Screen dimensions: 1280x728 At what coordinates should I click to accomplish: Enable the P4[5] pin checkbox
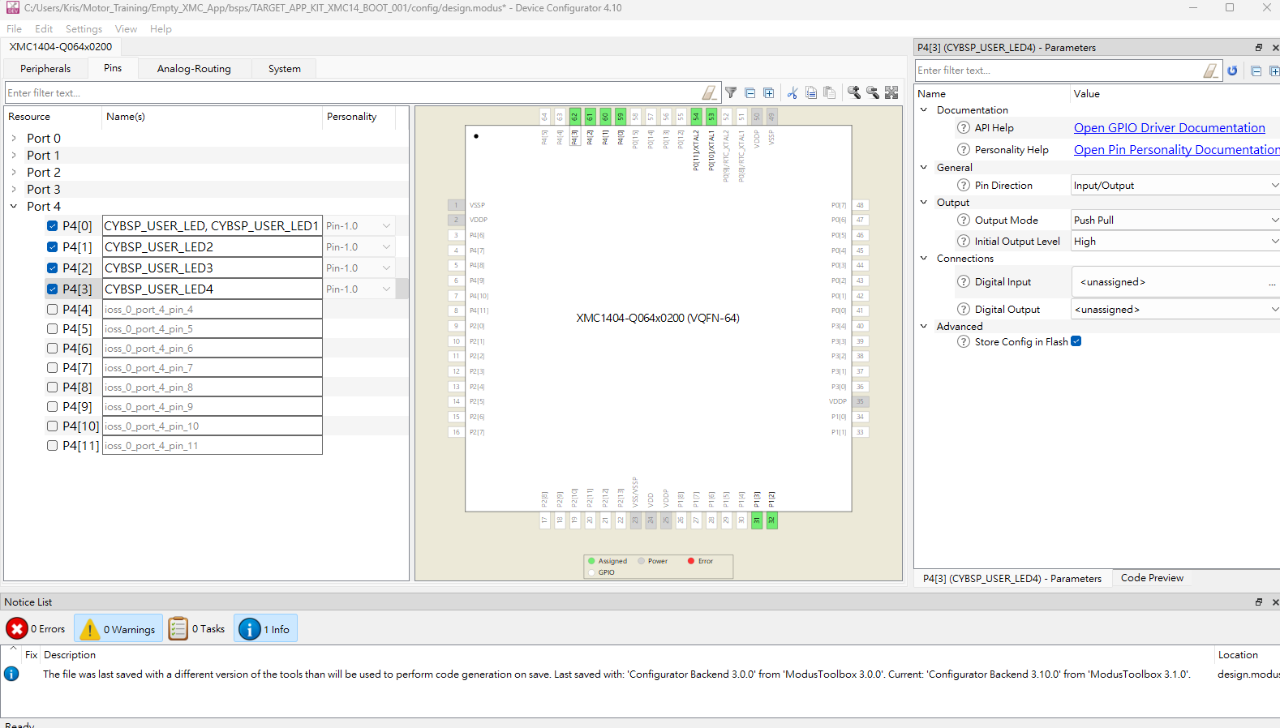point(52,329)
